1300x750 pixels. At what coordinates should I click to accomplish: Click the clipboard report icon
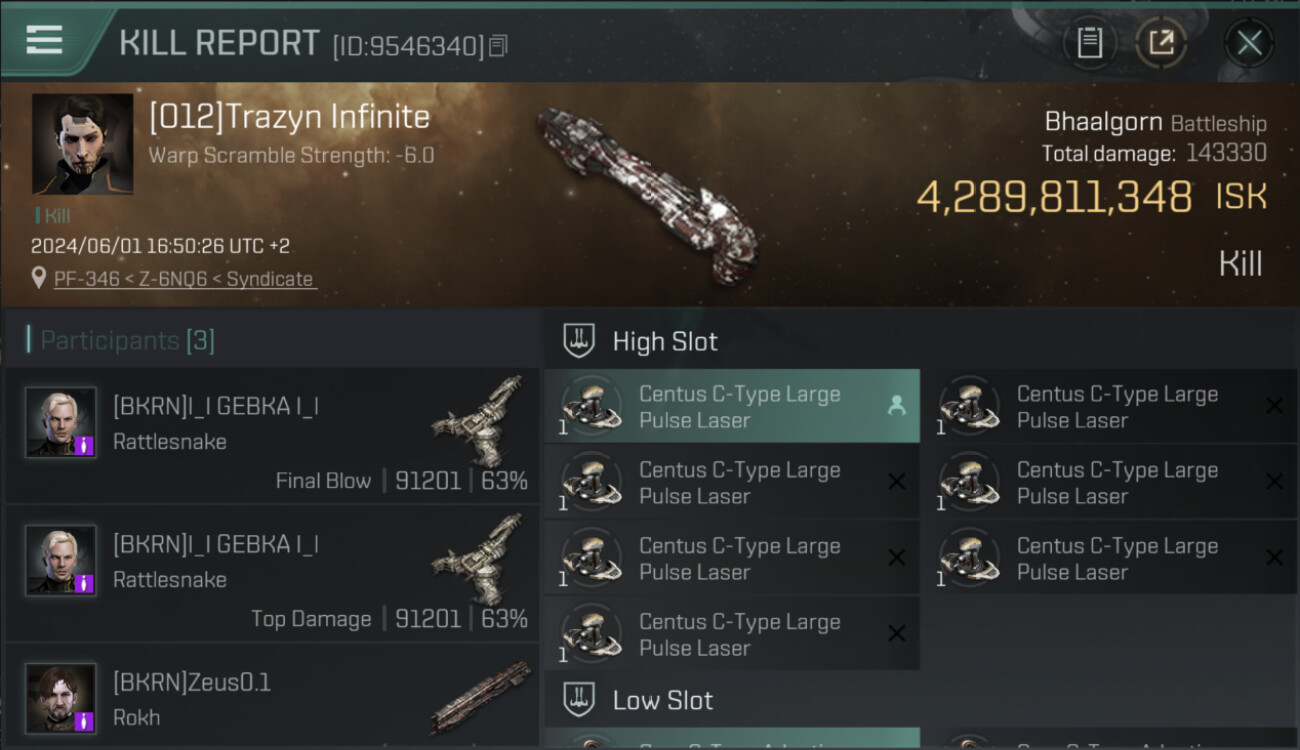pos(1089,43)
